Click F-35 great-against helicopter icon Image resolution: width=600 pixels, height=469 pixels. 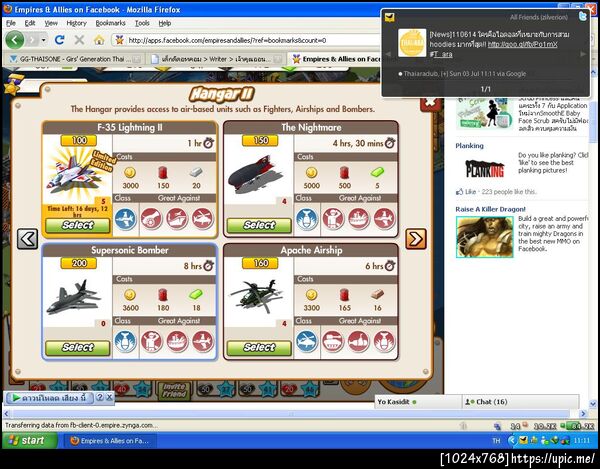click(x=203, y=219)
